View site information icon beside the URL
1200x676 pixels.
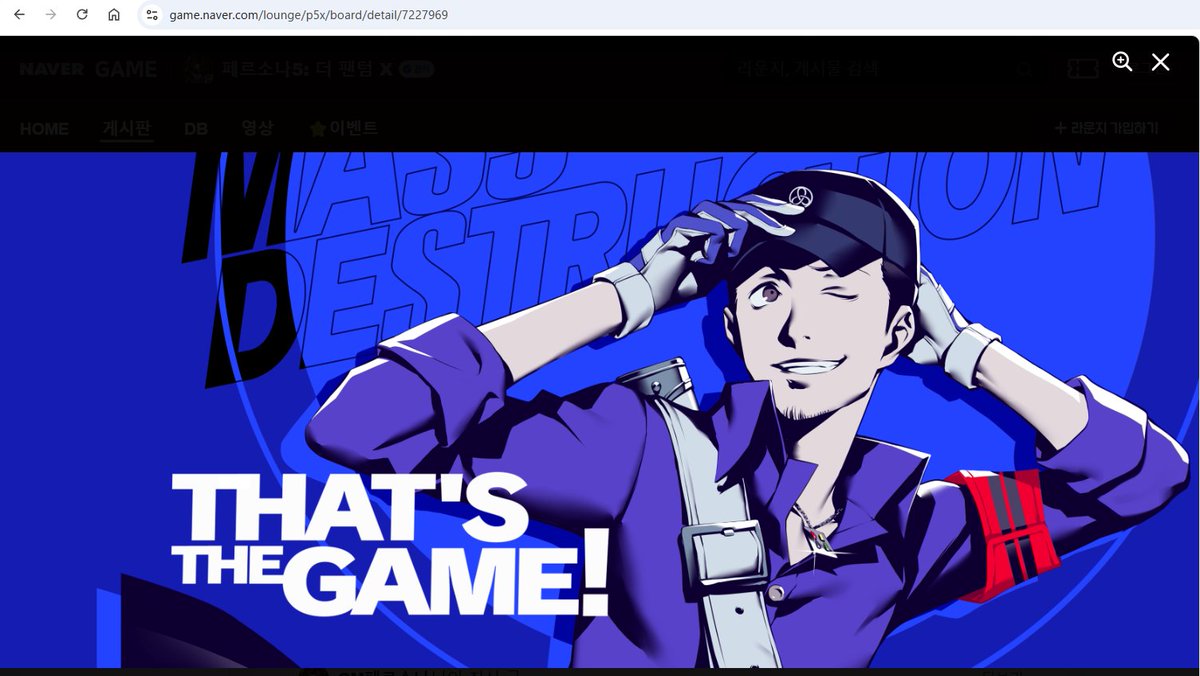(152, 15)
